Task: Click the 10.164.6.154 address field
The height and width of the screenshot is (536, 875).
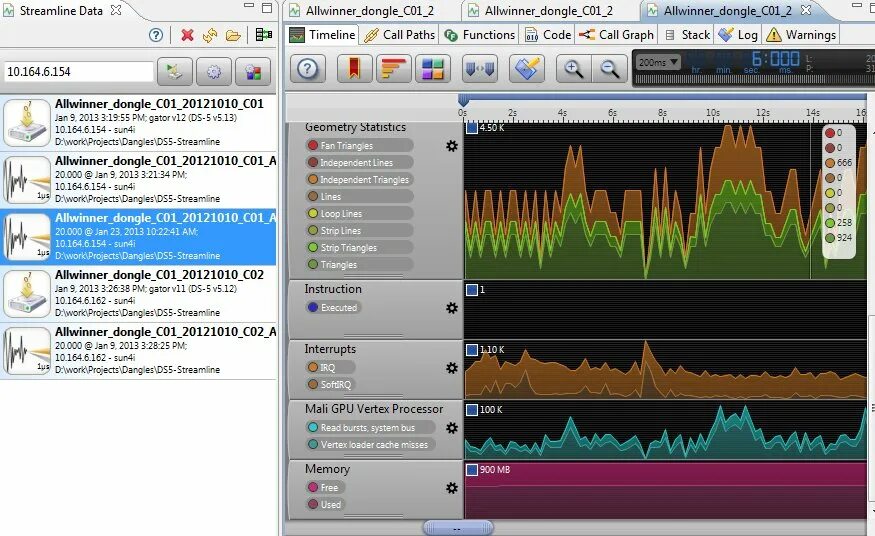Action: pos(79,71)
